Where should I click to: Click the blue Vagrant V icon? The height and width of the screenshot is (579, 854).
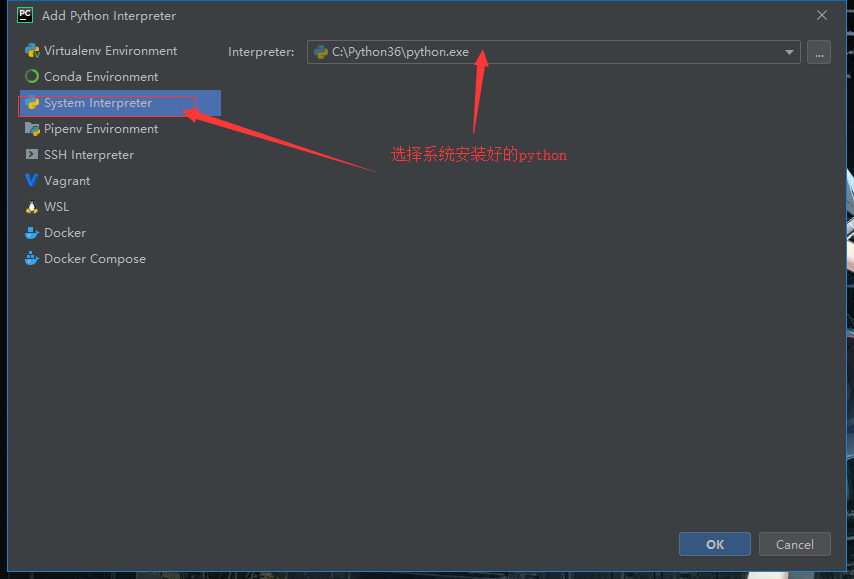(x=32, y=180)
